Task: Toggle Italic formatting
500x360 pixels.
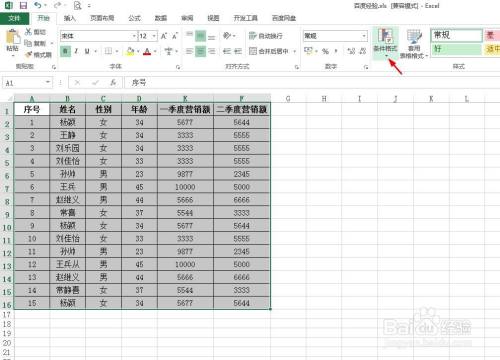Action: pyautogui.click(x=76, y=51)
